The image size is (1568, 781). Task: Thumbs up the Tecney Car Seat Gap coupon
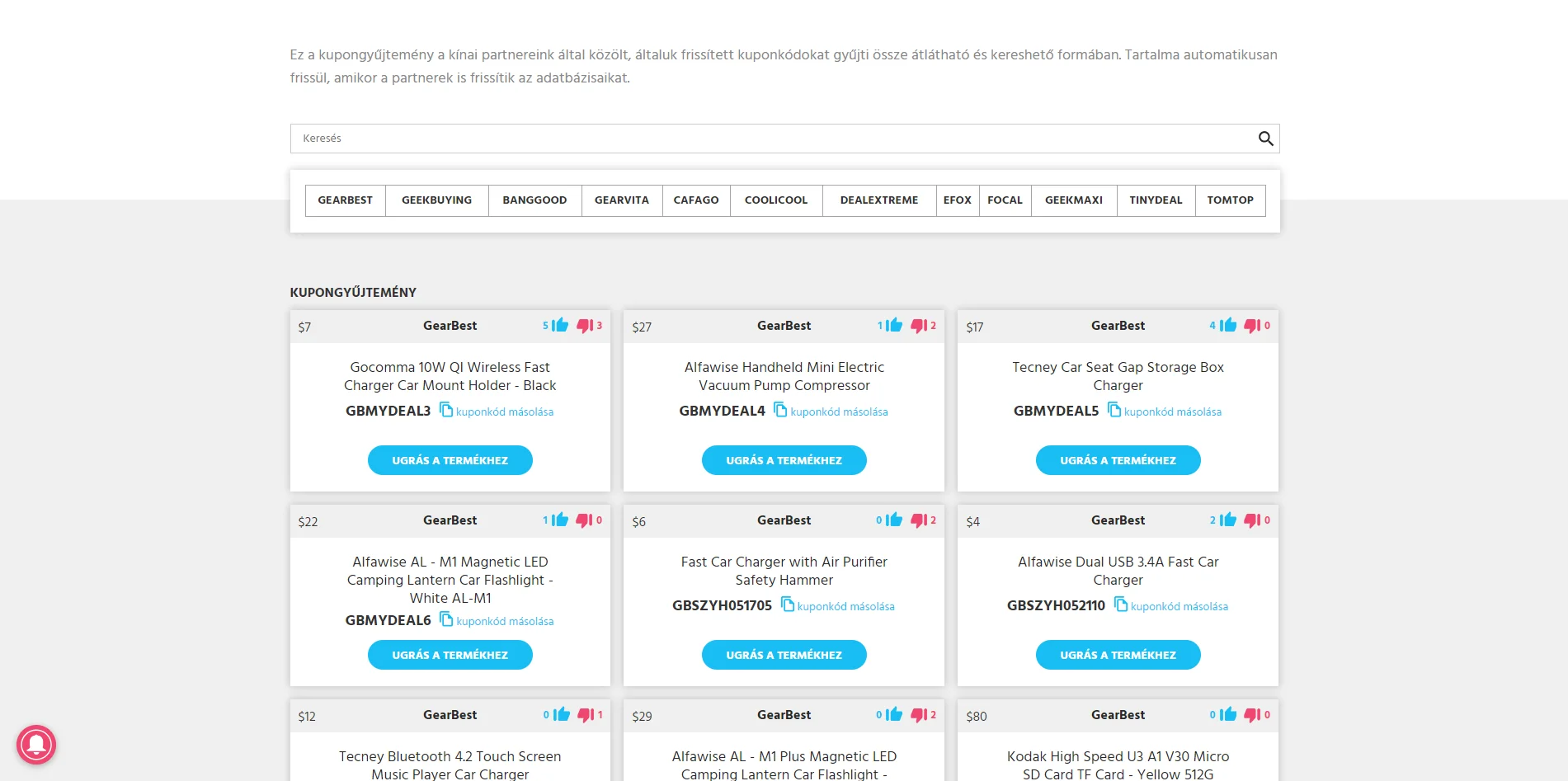(x=1228, y=325)
